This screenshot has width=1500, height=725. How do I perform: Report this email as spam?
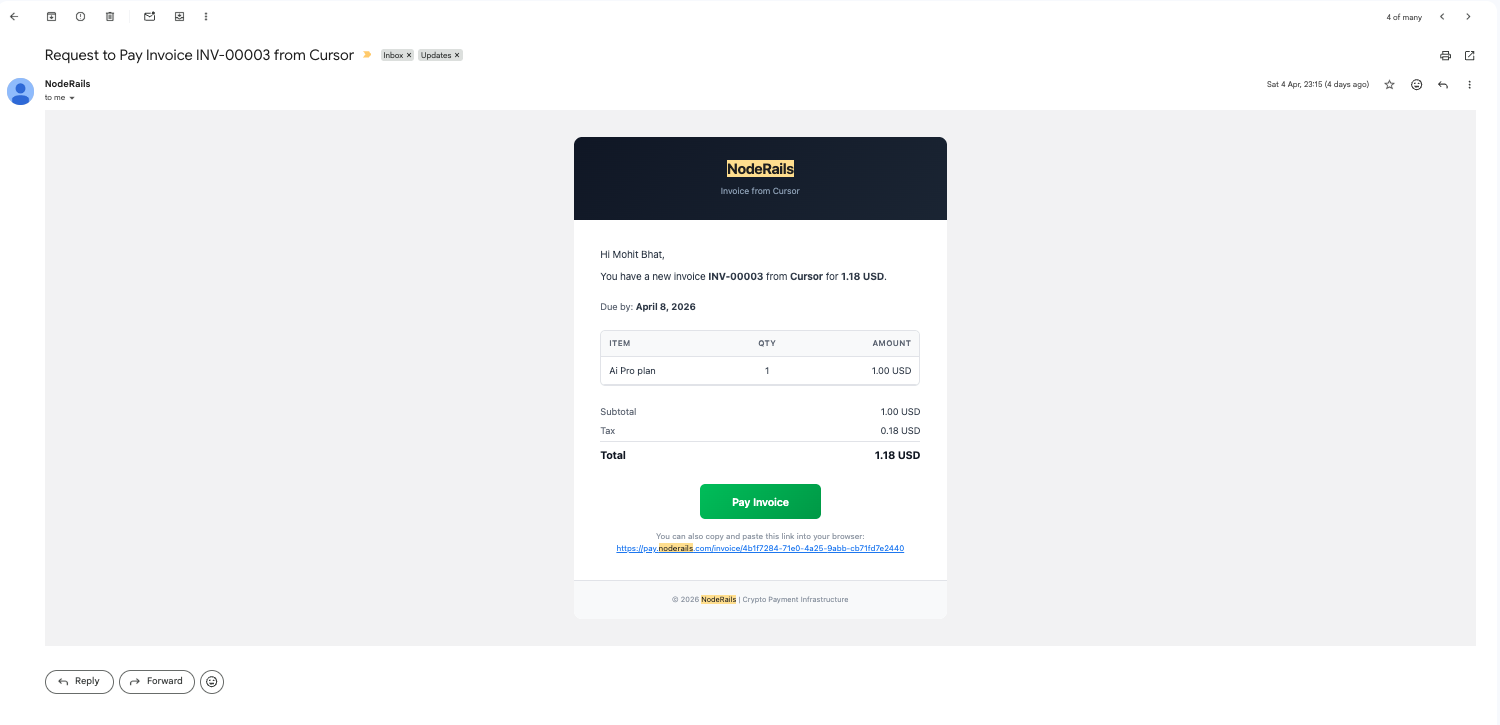click(80, 16)
